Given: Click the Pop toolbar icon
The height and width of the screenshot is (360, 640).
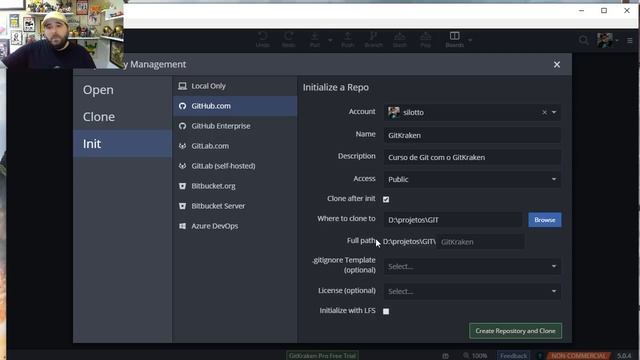Looking at the screenshot, I should pyautogui.click(x=425, y=40).
